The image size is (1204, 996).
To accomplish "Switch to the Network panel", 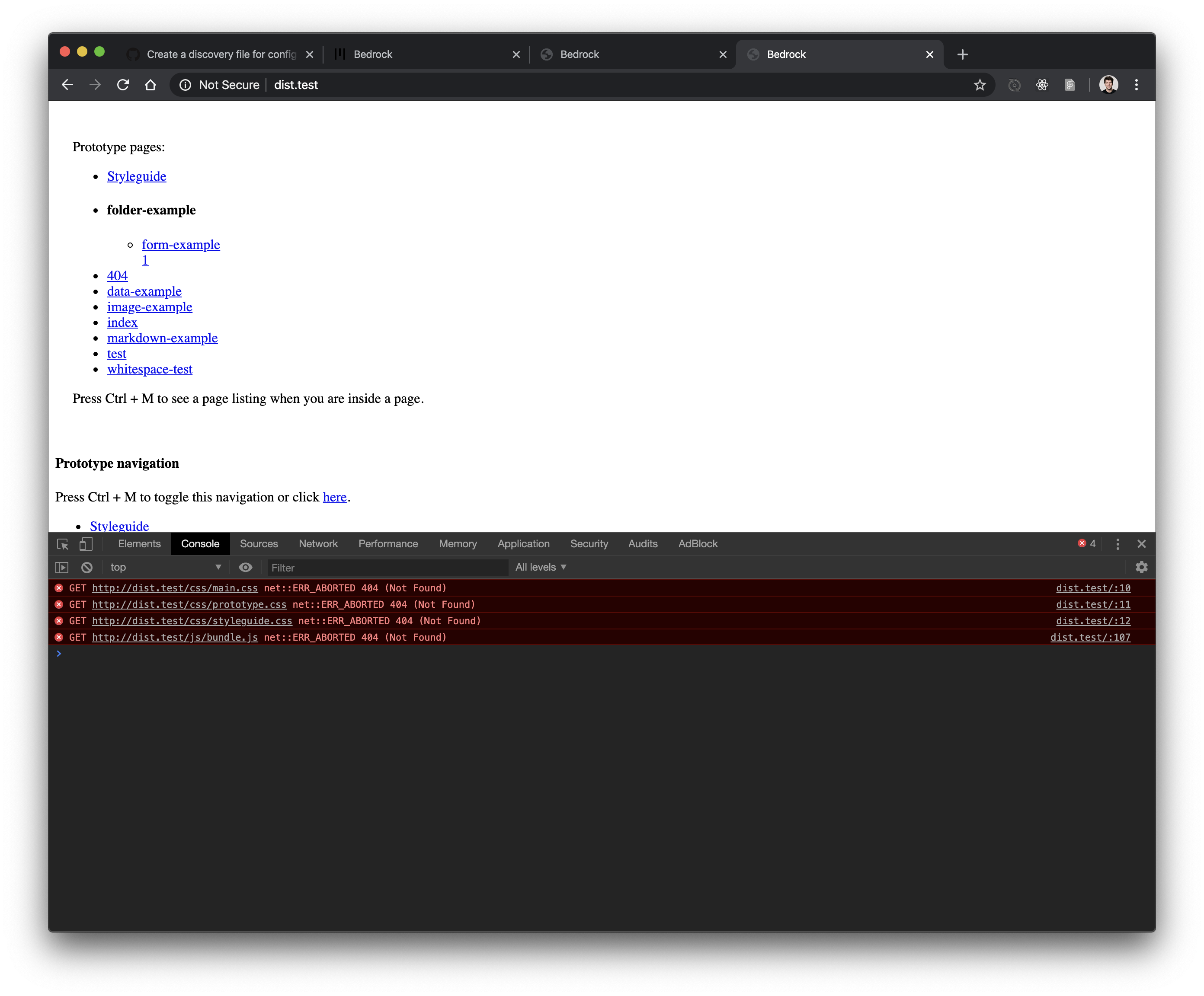I will (318, 544).
